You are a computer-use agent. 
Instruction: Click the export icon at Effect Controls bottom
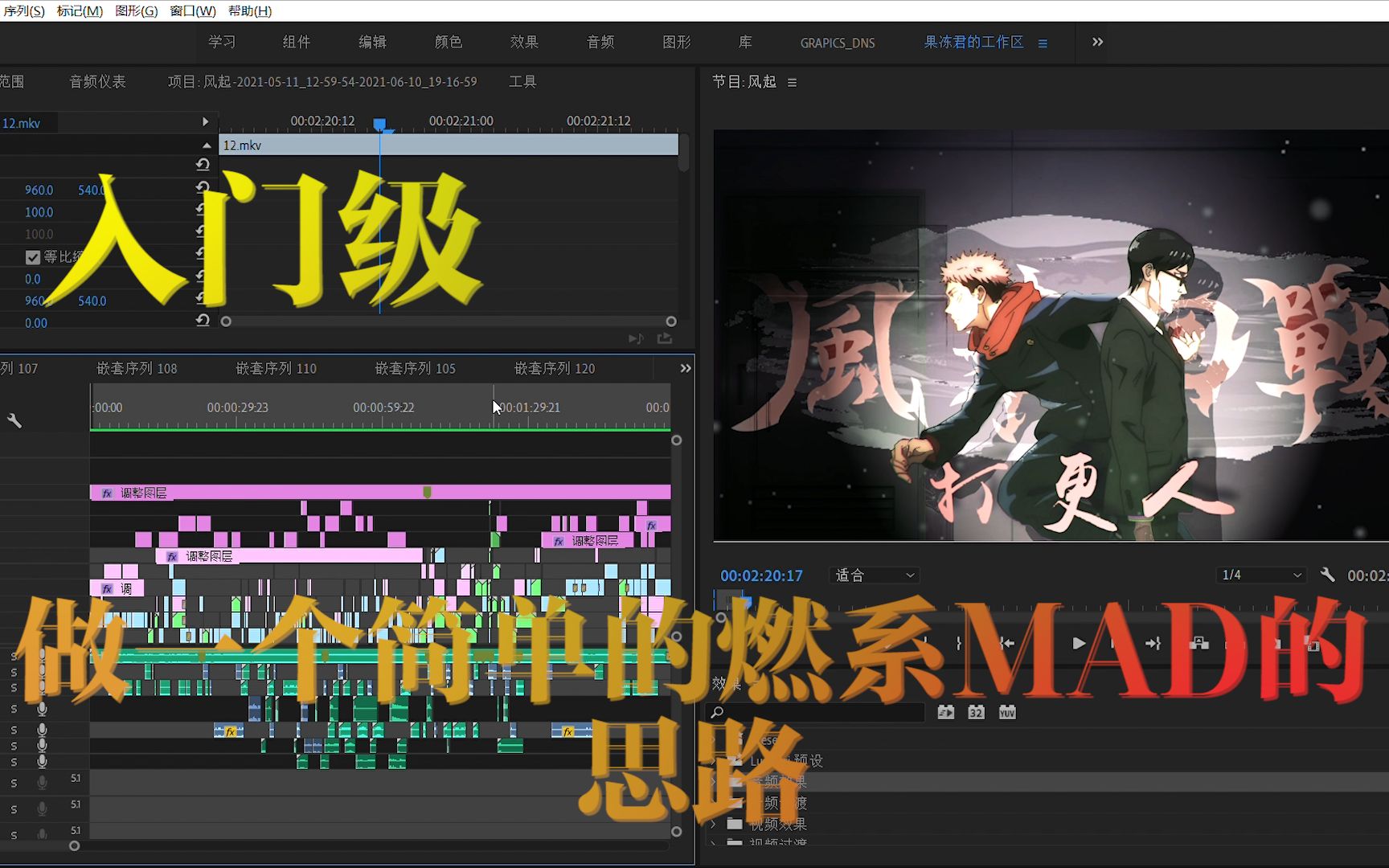tap(665, 338)
